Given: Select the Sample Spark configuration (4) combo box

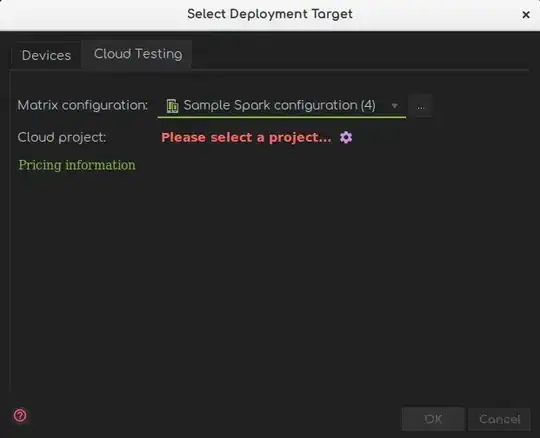Looking at the screenshot, I should coord(281,106).
